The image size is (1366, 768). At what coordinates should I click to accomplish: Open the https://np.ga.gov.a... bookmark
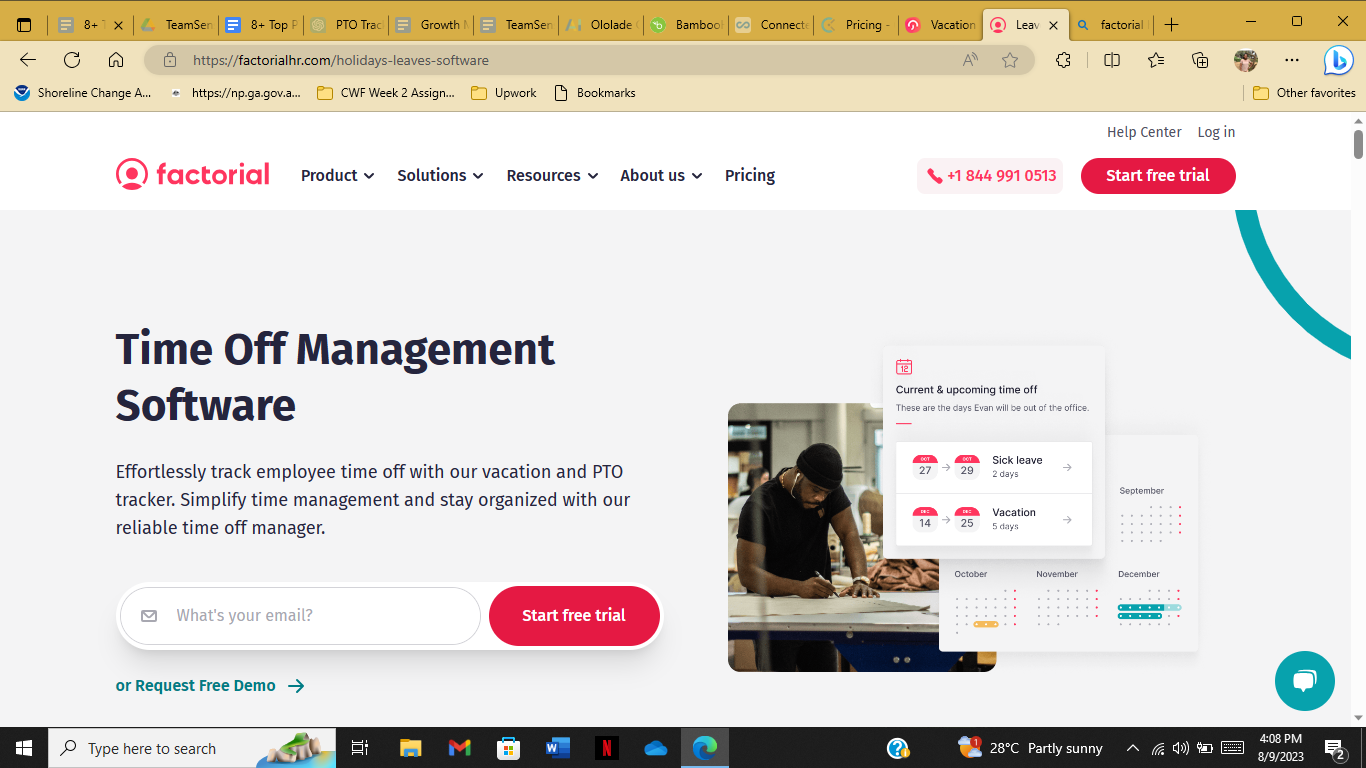235,93
